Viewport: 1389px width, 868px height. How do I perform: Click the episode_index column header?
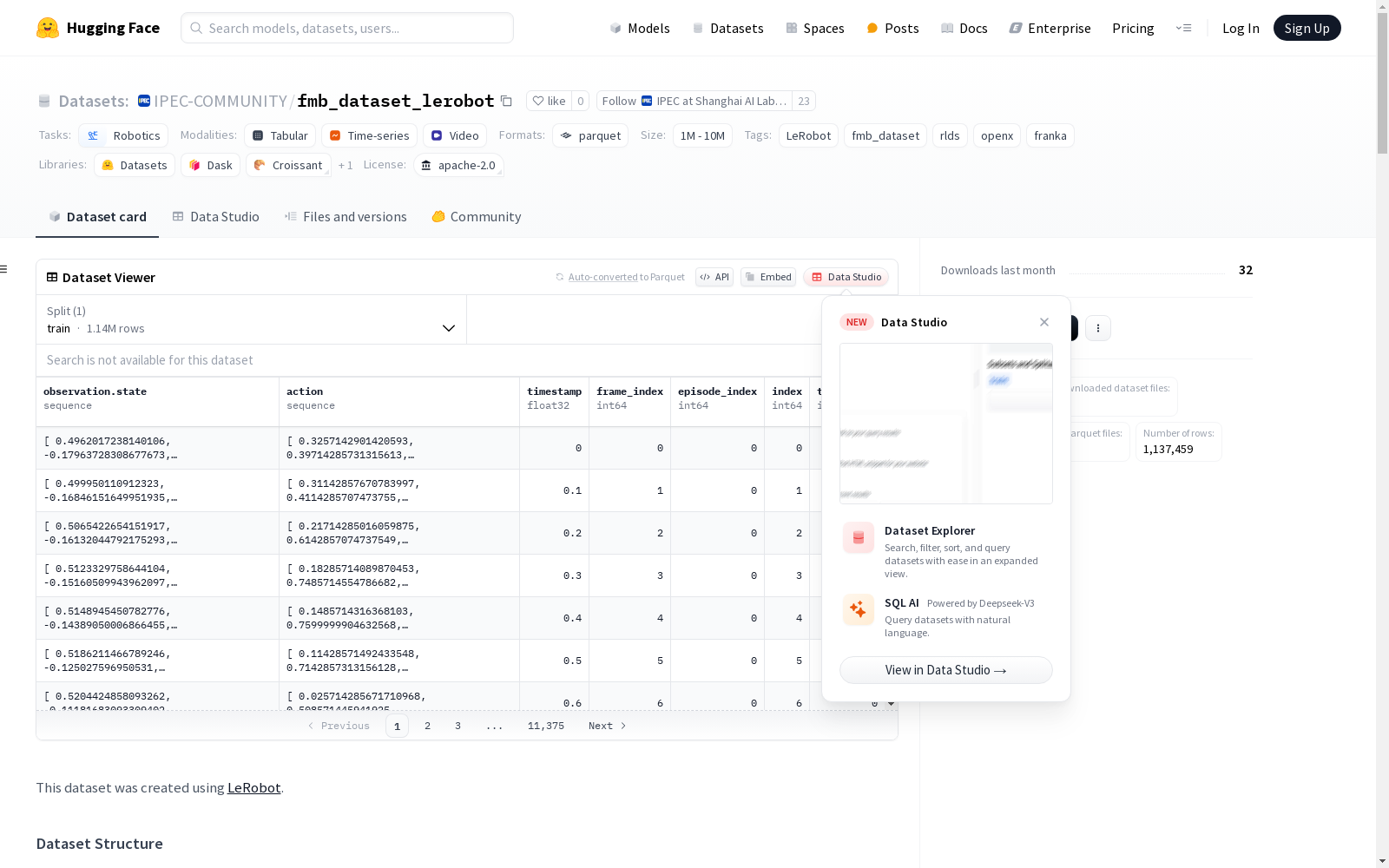(717, 402)
